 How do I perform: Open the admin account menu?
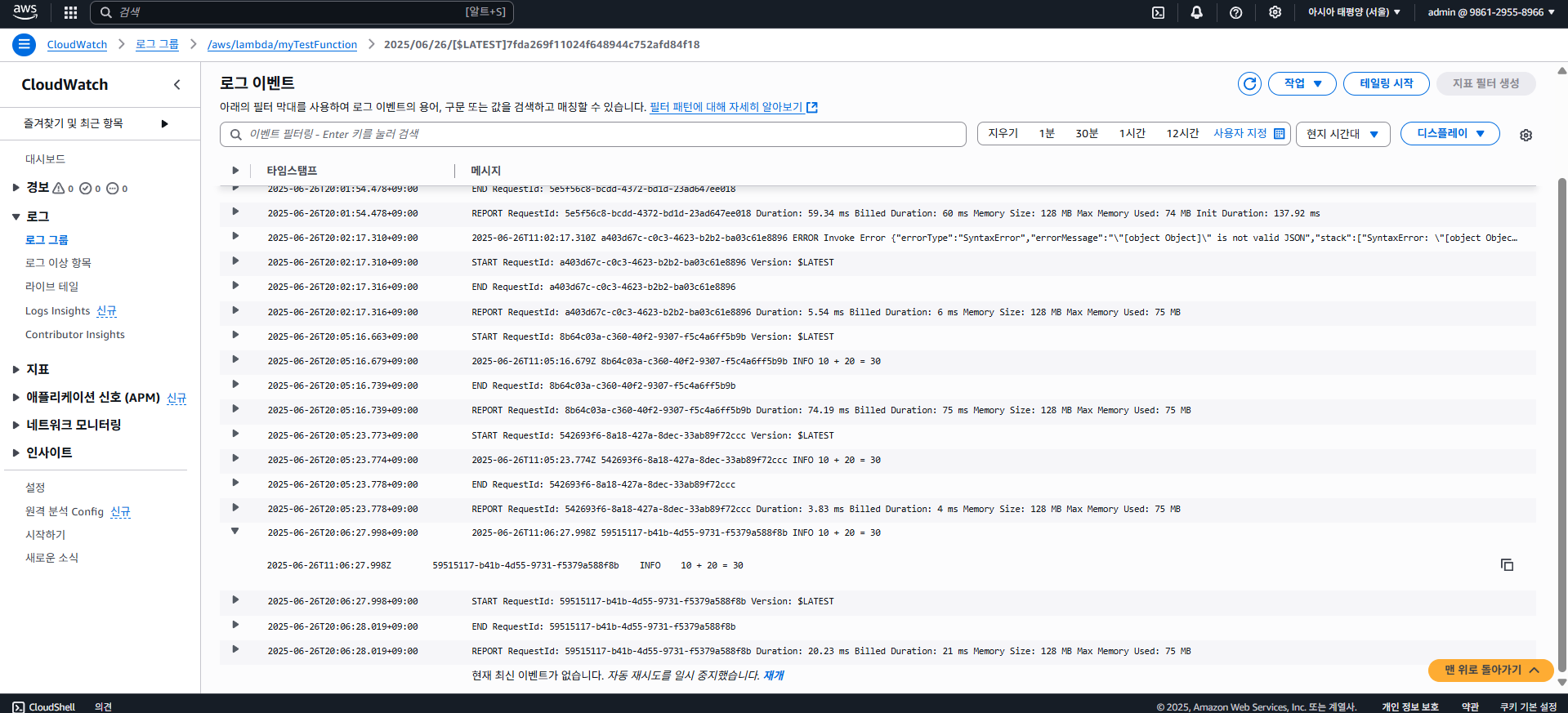point(1491,12)
